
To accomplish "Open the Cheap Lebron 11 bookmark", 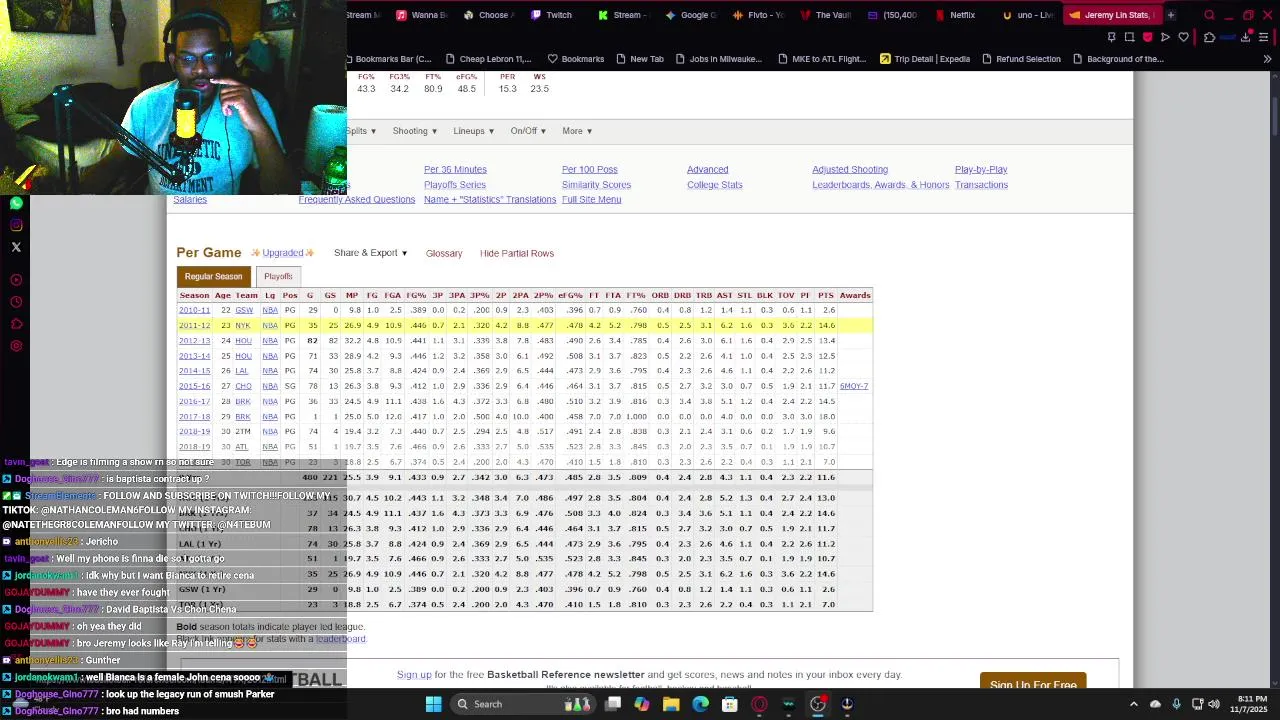I will tap(488, 59).
